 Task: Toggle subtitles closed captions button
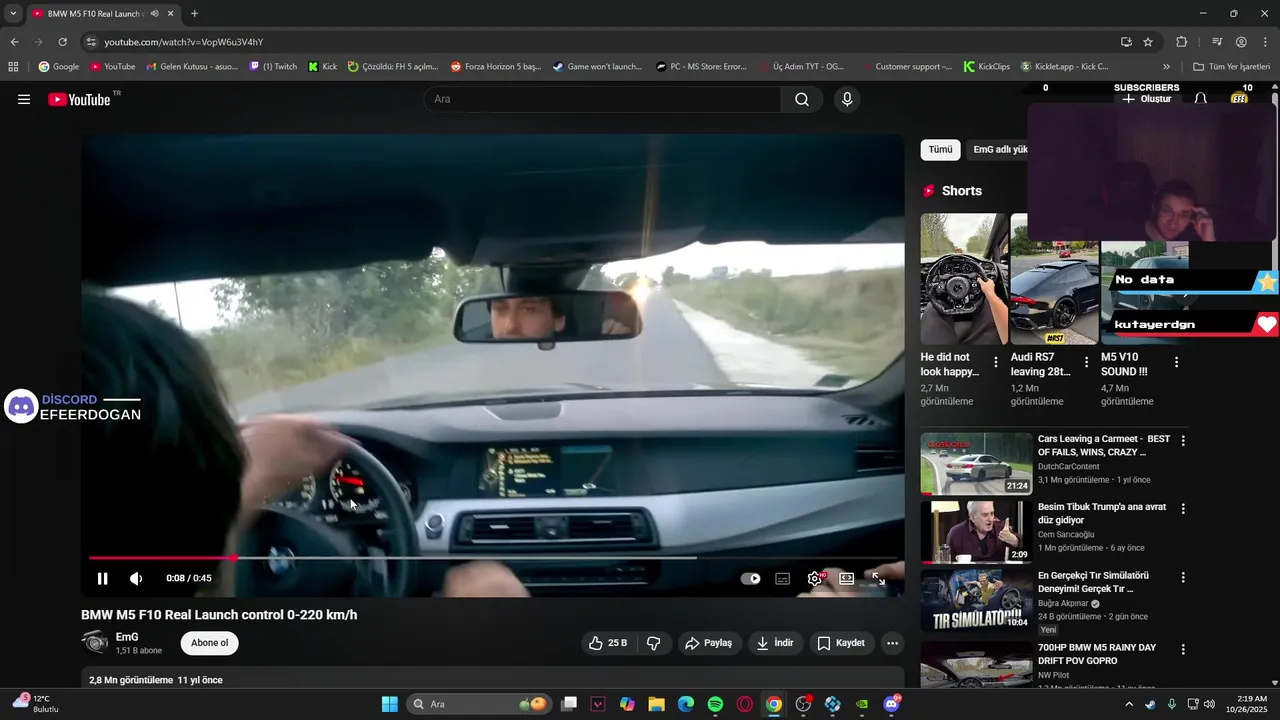coord(783,578)
